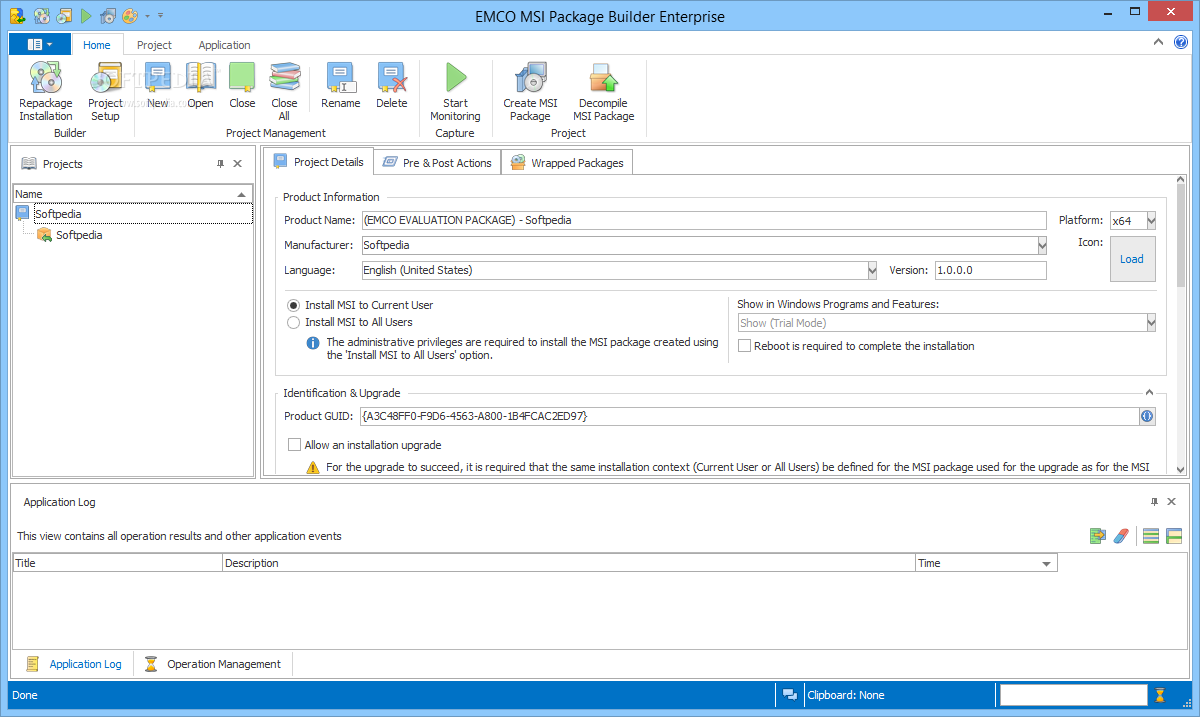Open the Language dropdown
This screenshot has width=1200, height=717.
click(872, 270)
